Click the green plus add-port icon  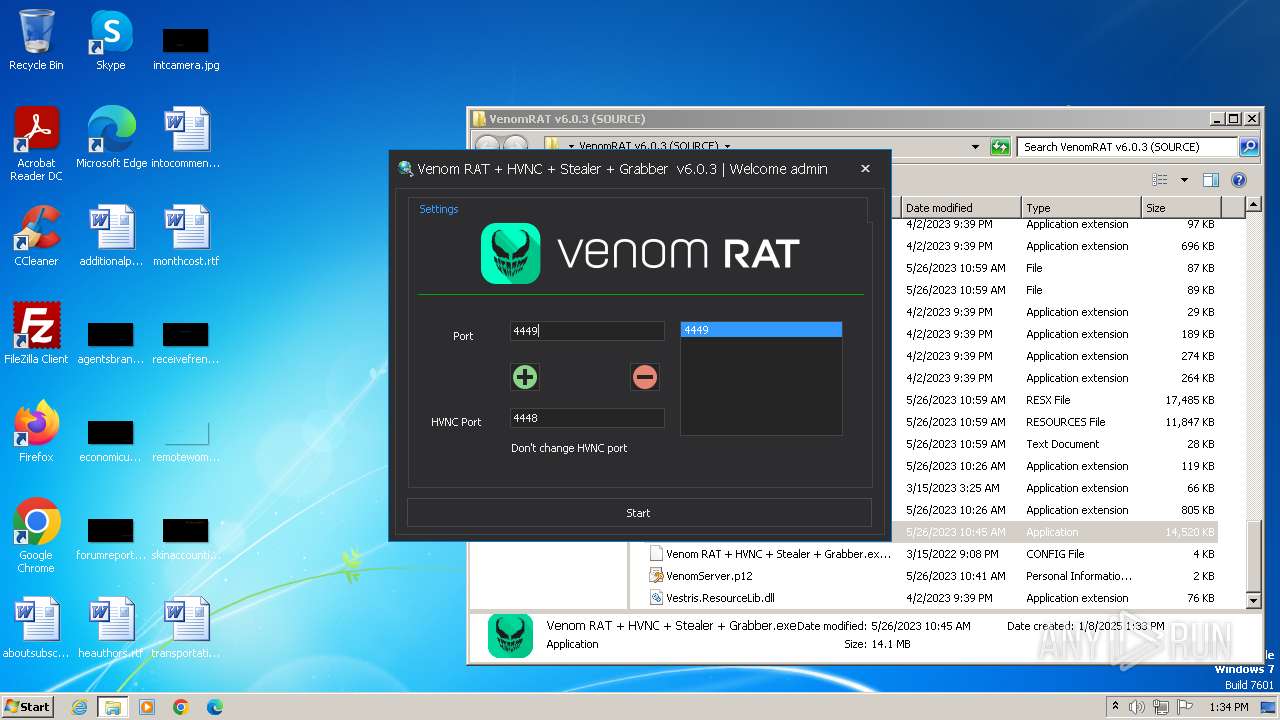(x=525, y=377)
